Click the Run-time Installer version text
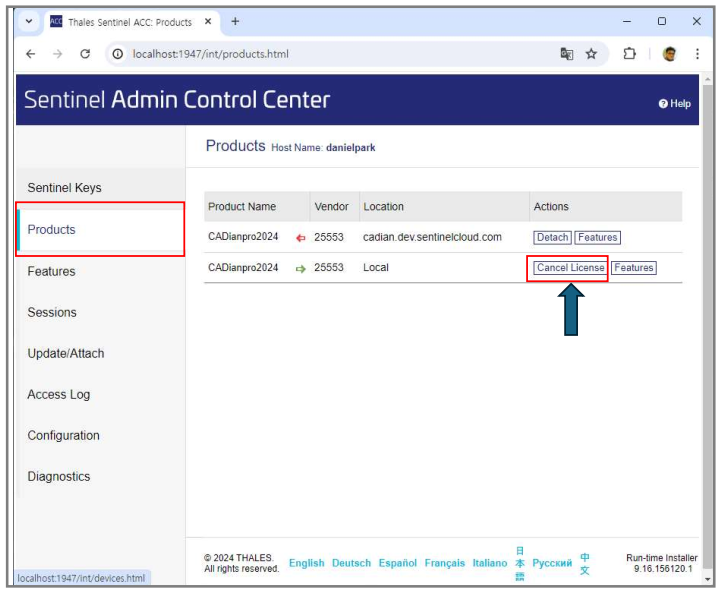 tap(662, 563)
